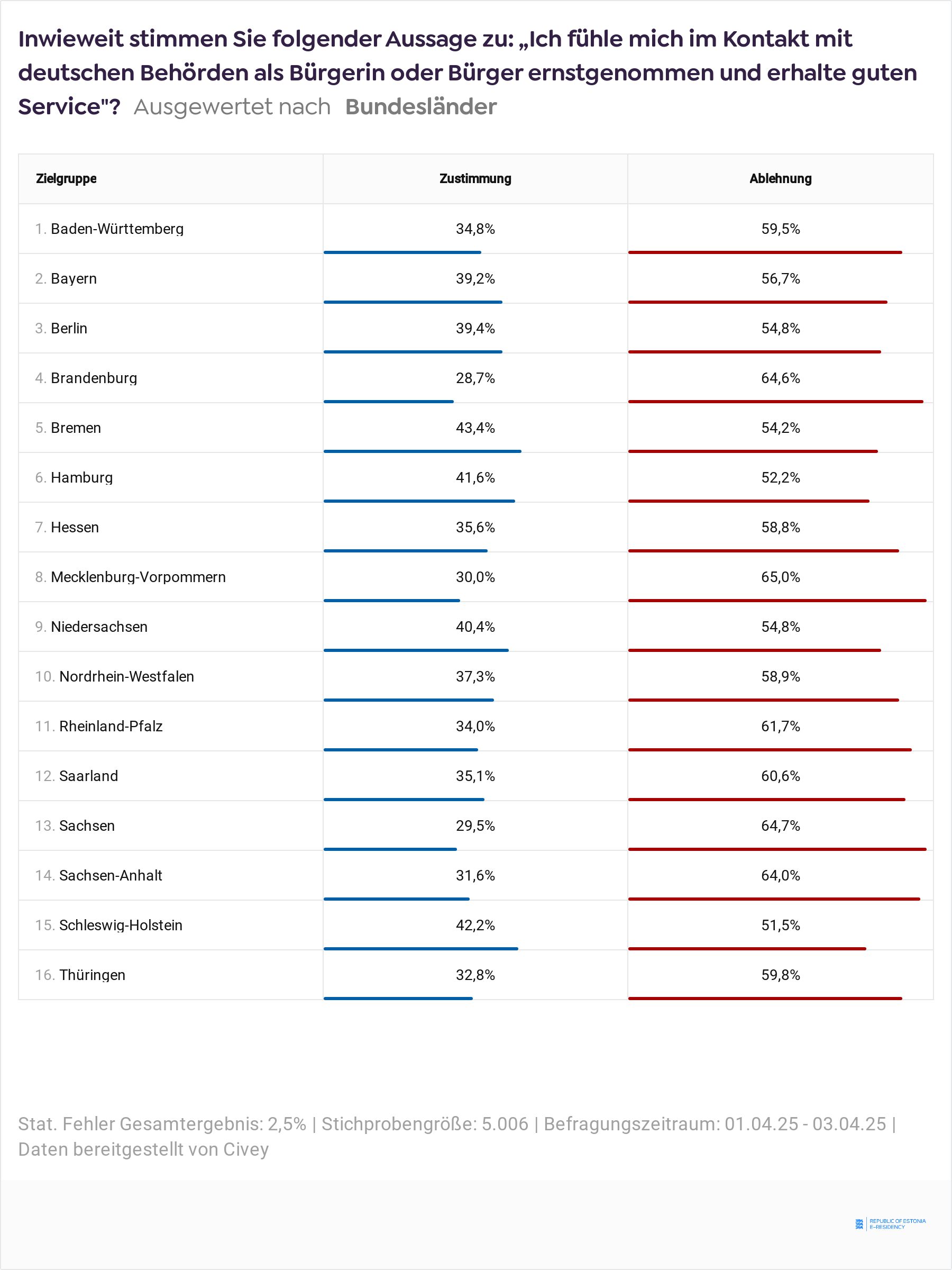Click Thüringen's 32,8% Zustimmung value
The height and width of the screenshot is (1270, 952).
tap(475, 975)
